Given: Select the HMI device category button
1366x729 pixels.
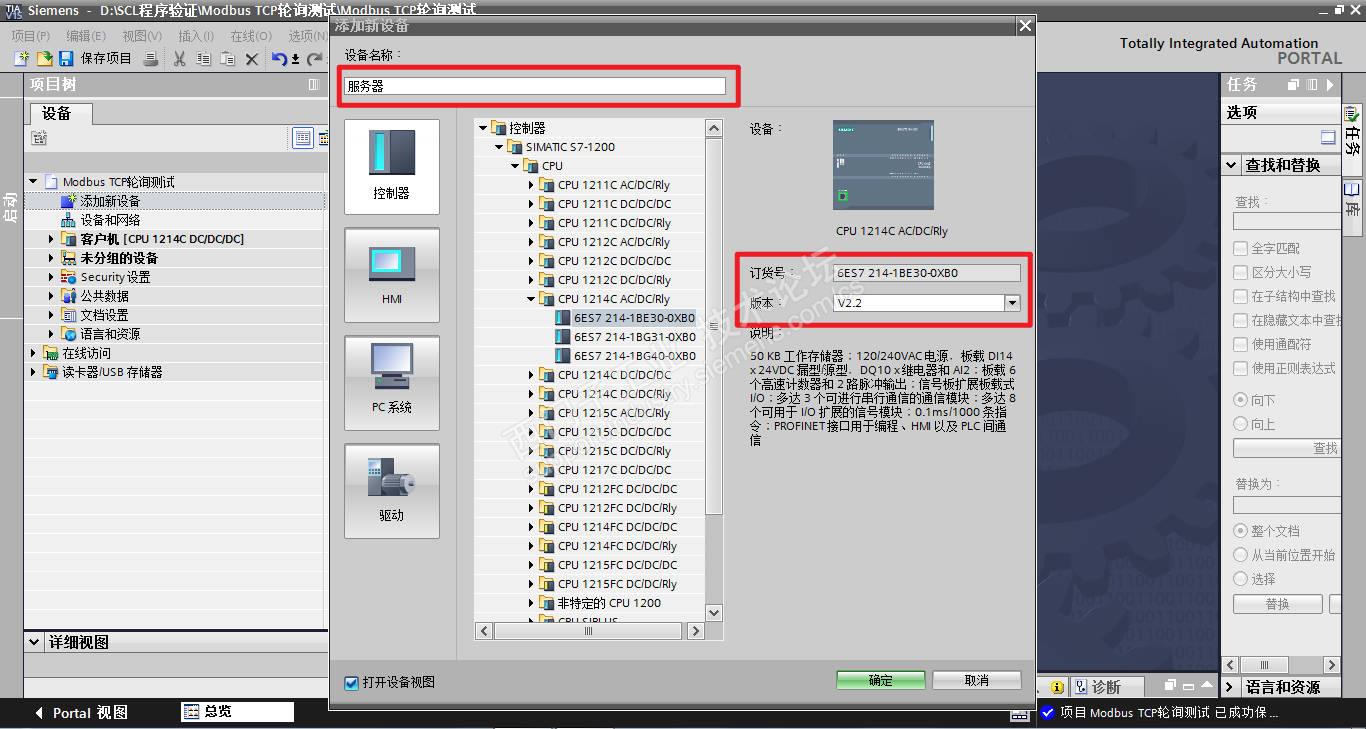Looking at the screenshot, I should pyautogui.click(x=392, y=275).
